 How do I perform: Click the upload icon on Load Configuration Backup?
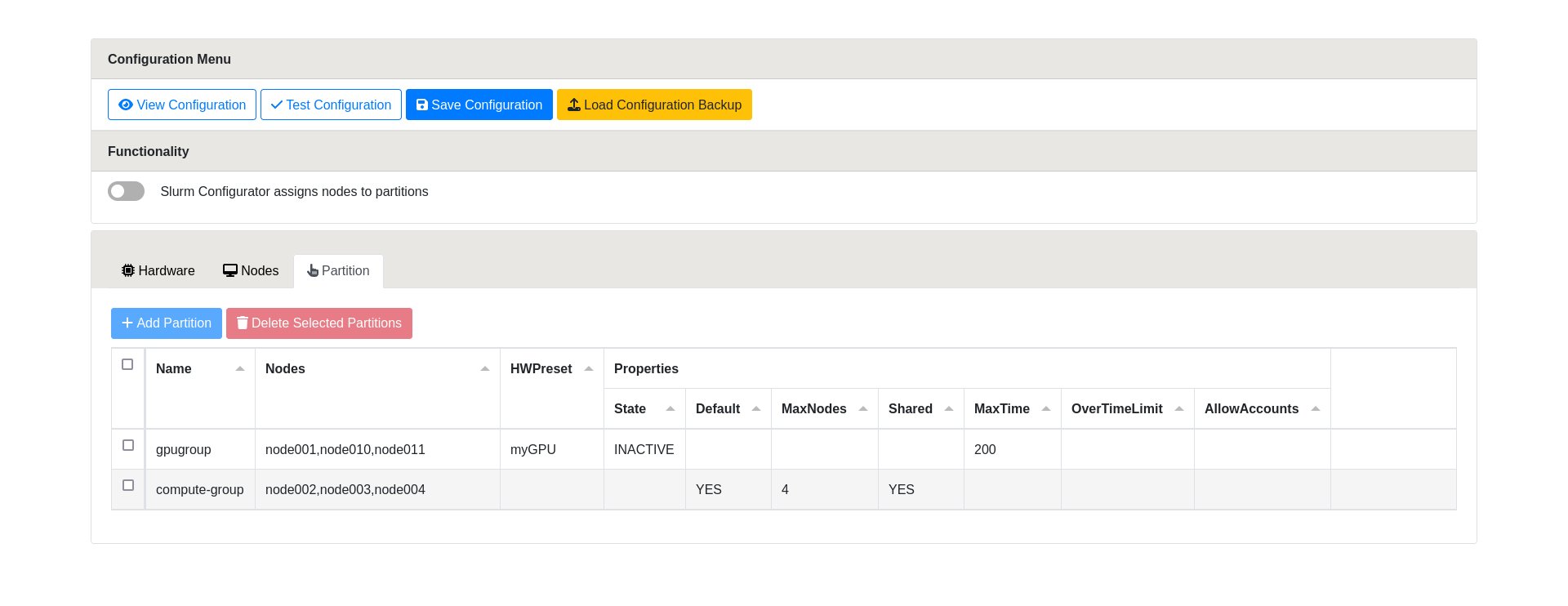tap(574, 105)
